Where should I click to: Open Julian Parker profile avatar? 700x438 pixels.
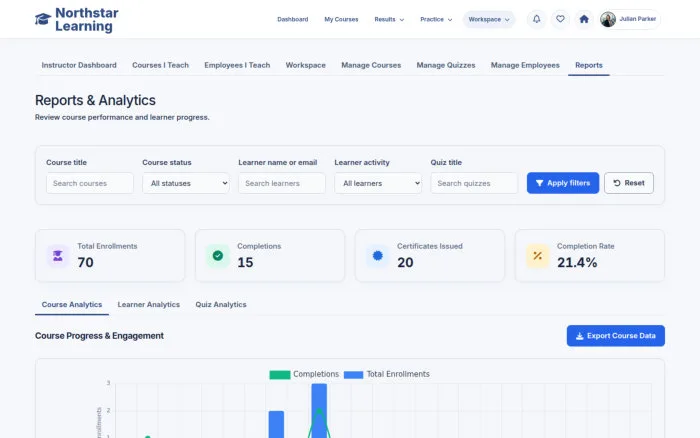pos(608,19)
